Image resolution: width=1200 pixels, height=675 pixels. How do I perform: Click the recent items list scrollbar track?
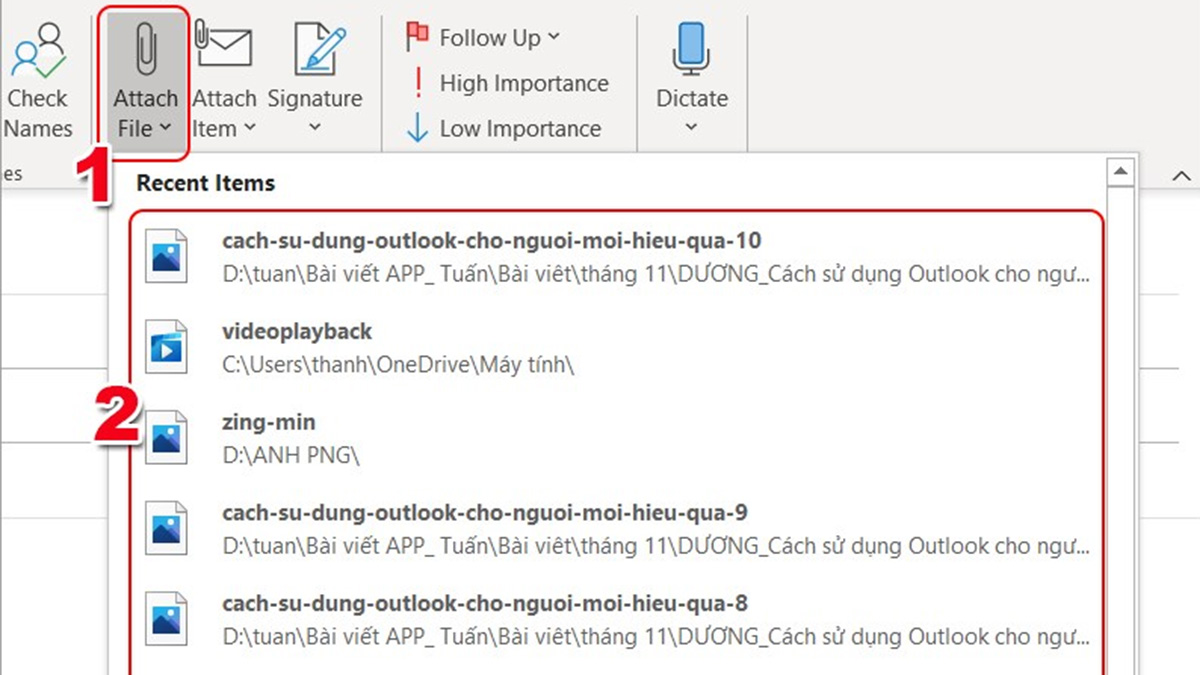click(1120, 430)
